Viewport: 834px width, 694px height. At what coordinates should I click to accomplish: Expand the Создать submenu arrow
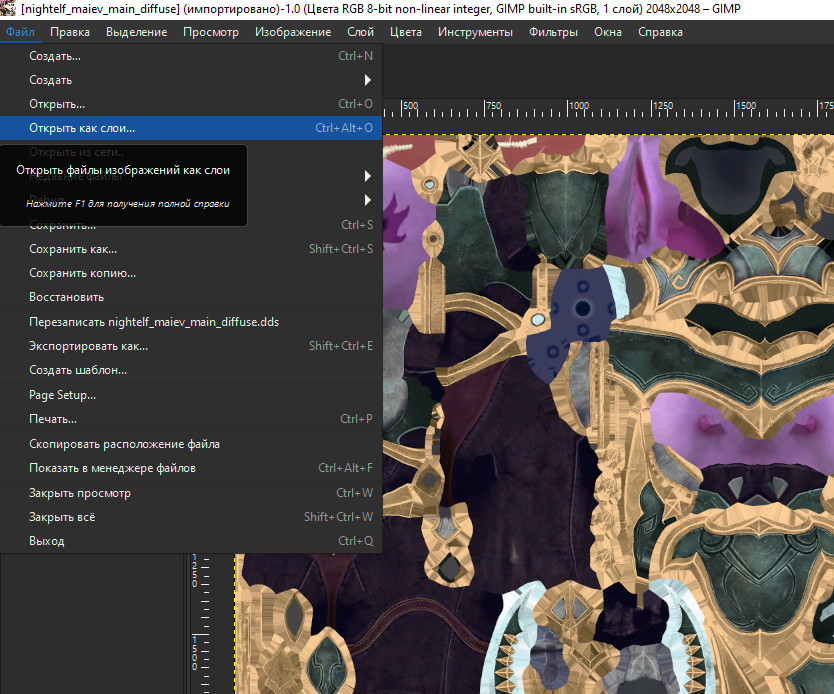pyautogui.click(x=367, y=80)
